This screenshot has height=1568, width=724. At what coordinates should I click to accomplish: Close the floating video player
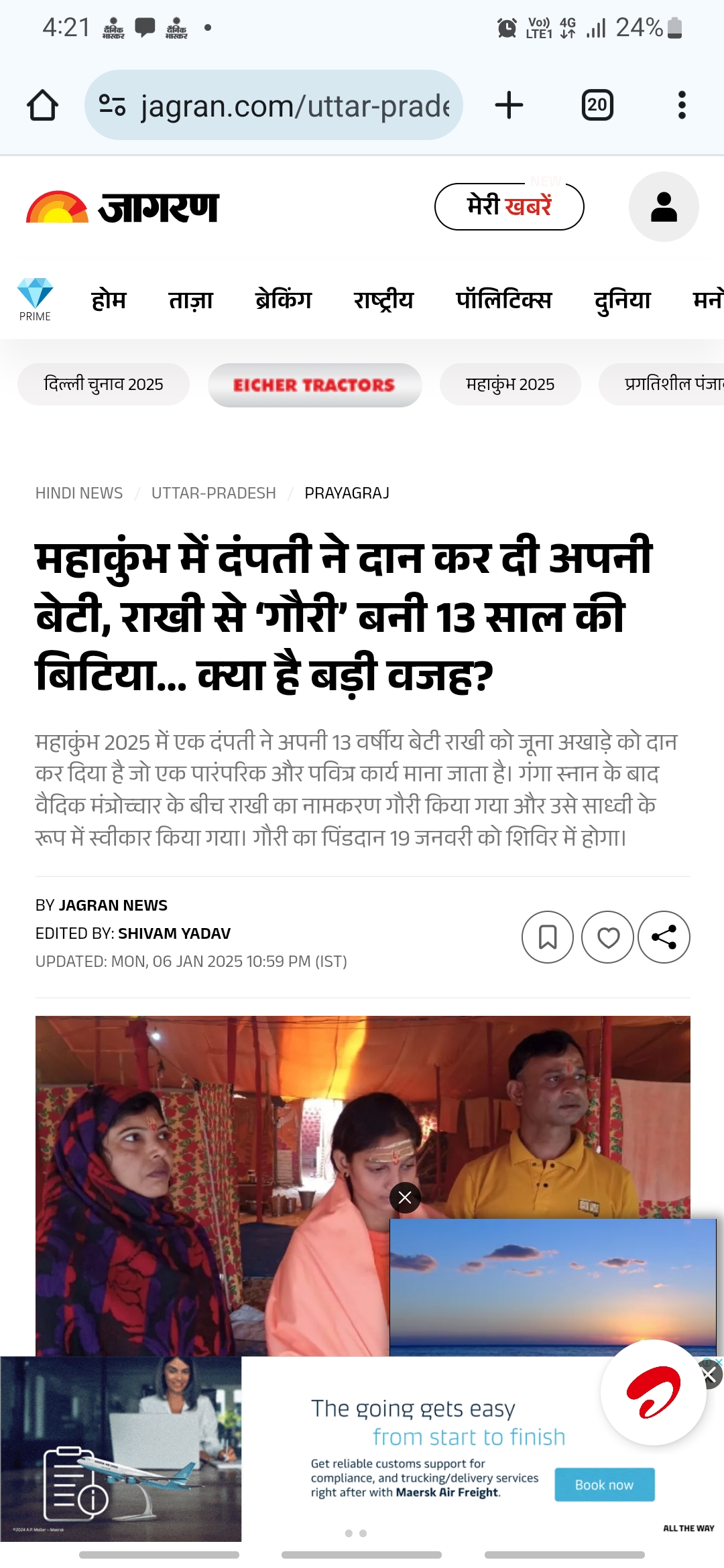pos(405,1197)
